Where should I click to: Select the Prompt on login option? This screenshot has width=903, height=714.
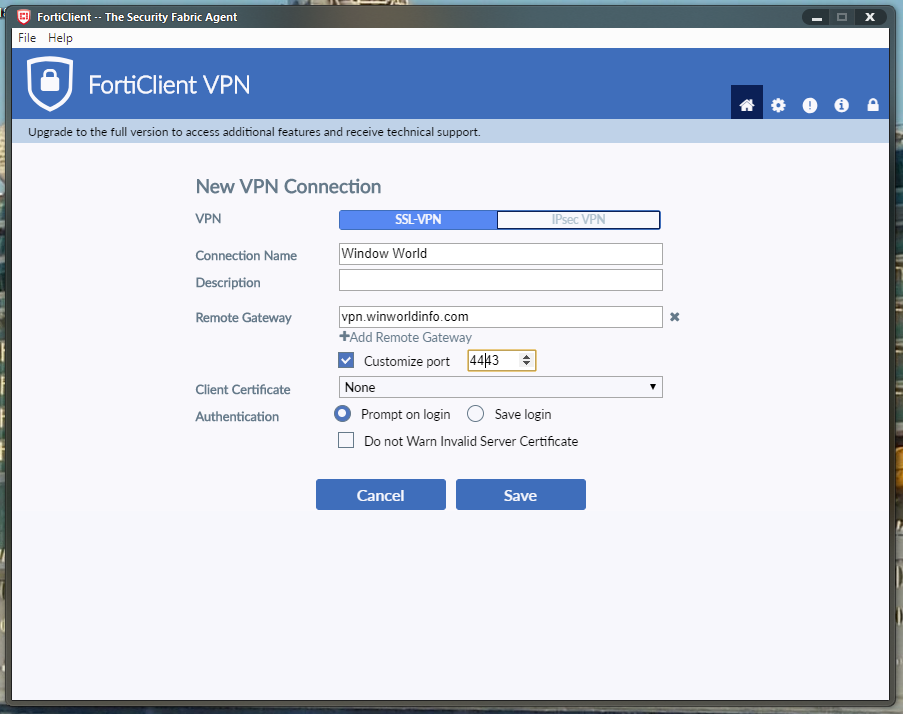(343, 413)
